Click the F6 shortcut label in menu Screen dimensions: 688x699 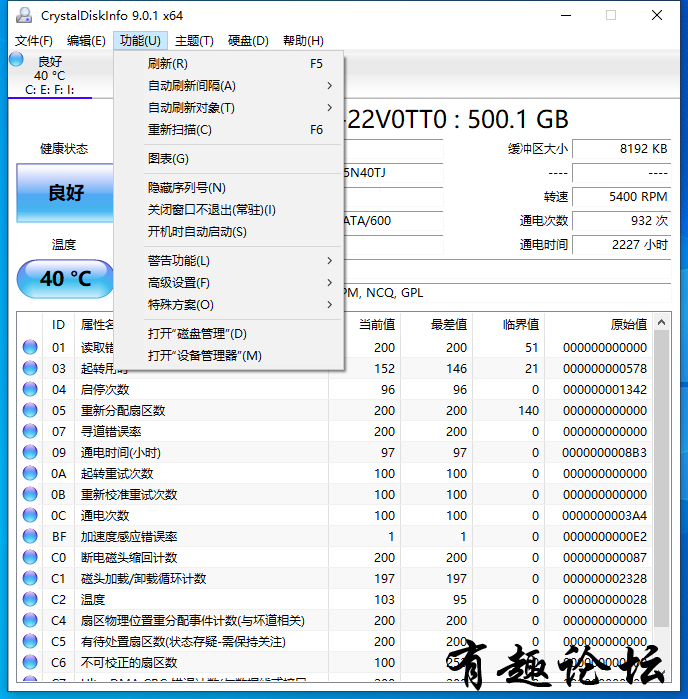[x=316, y=130]
